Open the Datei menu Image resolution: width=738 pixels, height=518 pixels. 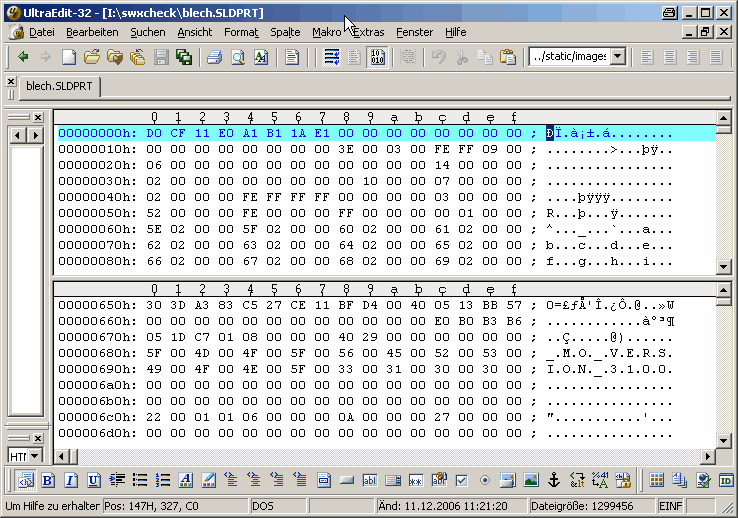tap(41, 32)
